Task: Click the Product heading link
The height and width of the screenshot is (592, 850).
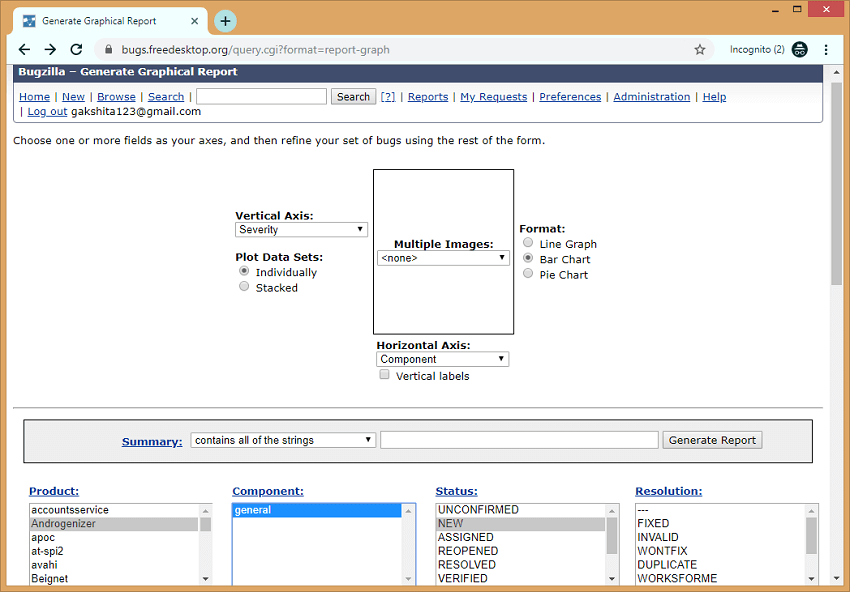Action: coord(54,491)
